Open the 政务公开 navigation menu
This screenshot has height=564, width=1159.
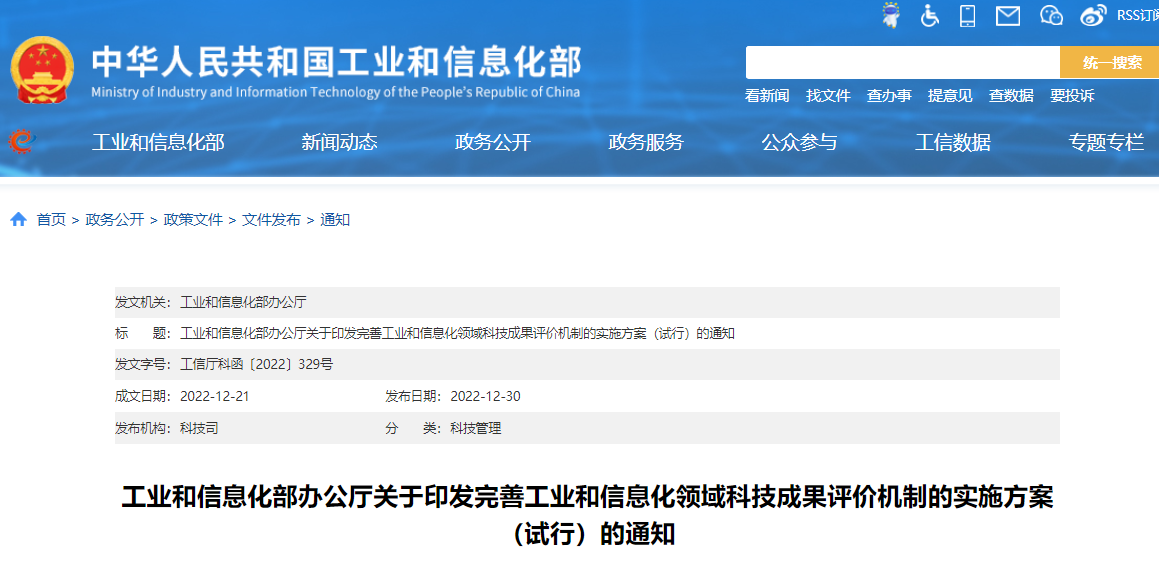coord(492,142)
